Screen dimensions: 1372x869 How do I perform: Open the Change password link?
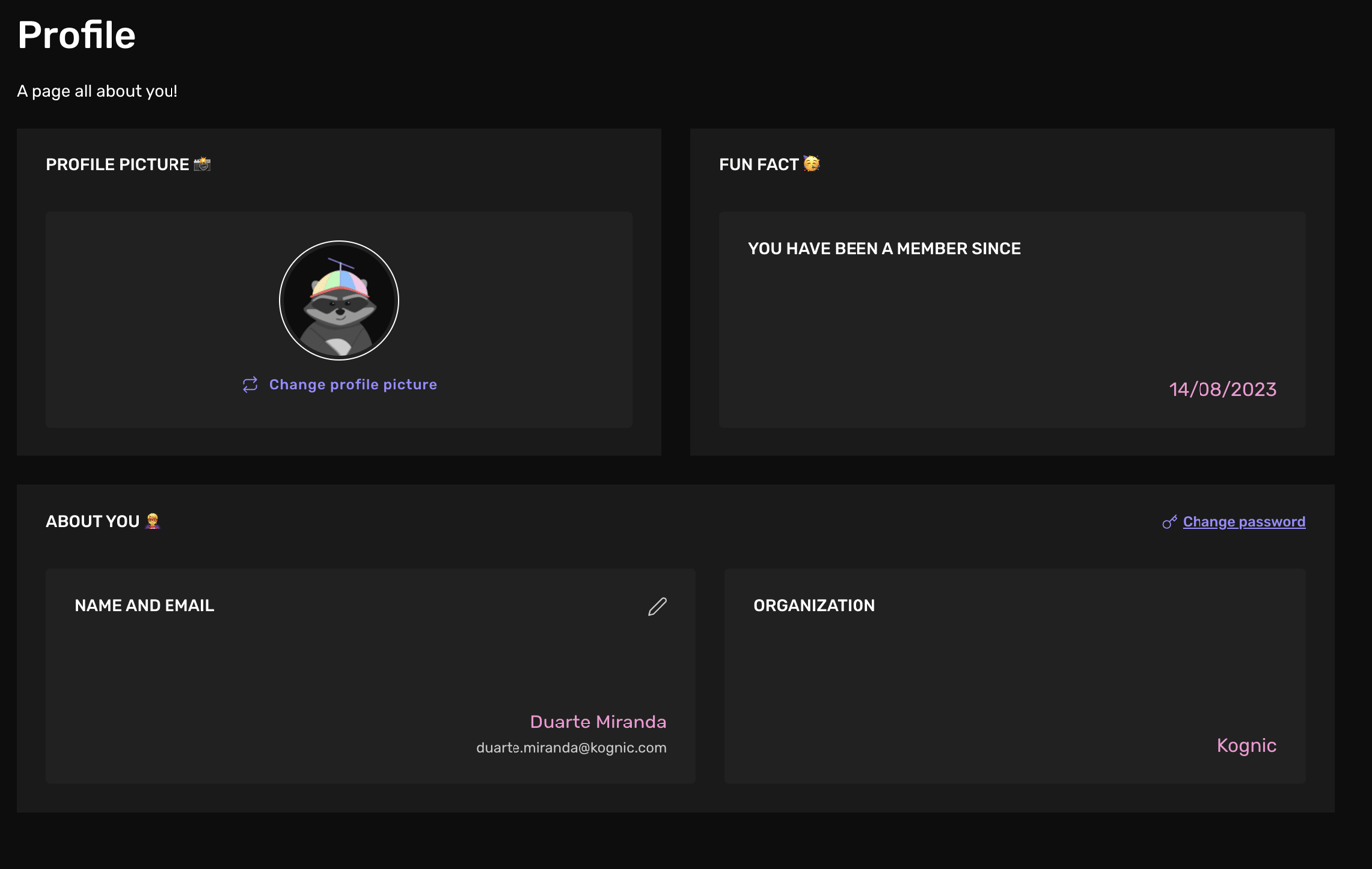[1243, 522]
